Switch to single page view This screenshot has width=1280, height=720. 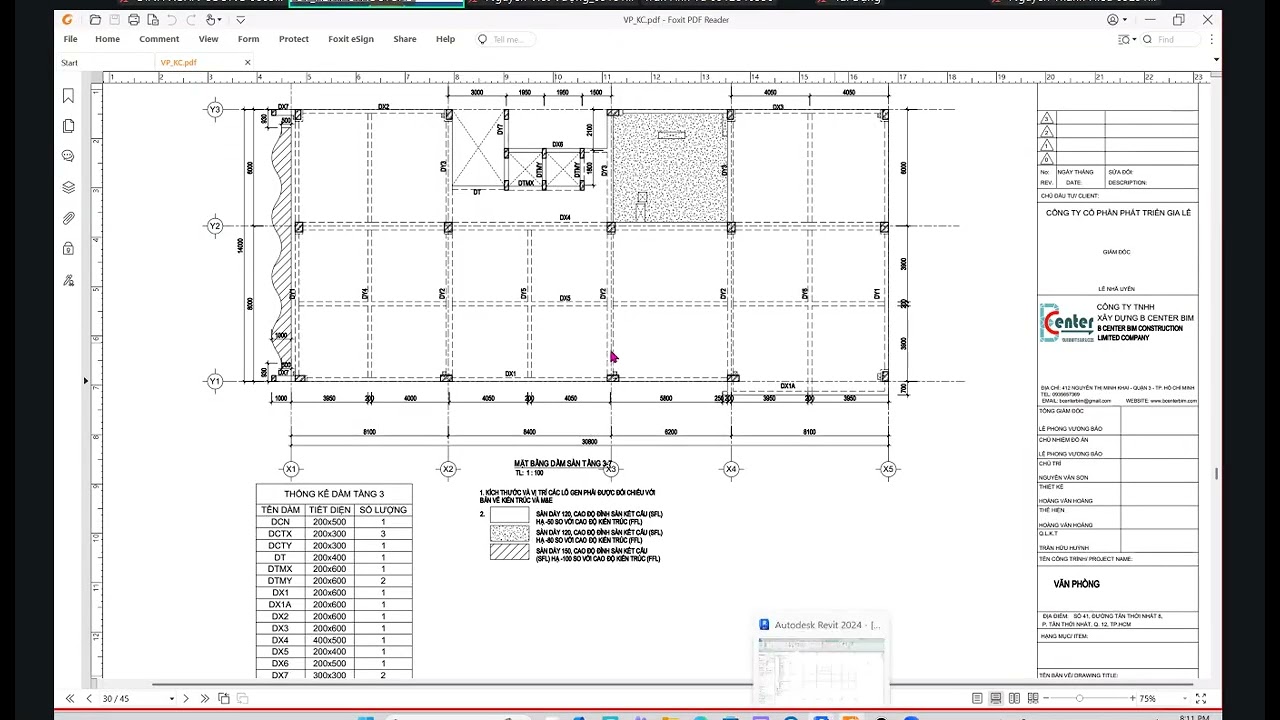(977, 698)
